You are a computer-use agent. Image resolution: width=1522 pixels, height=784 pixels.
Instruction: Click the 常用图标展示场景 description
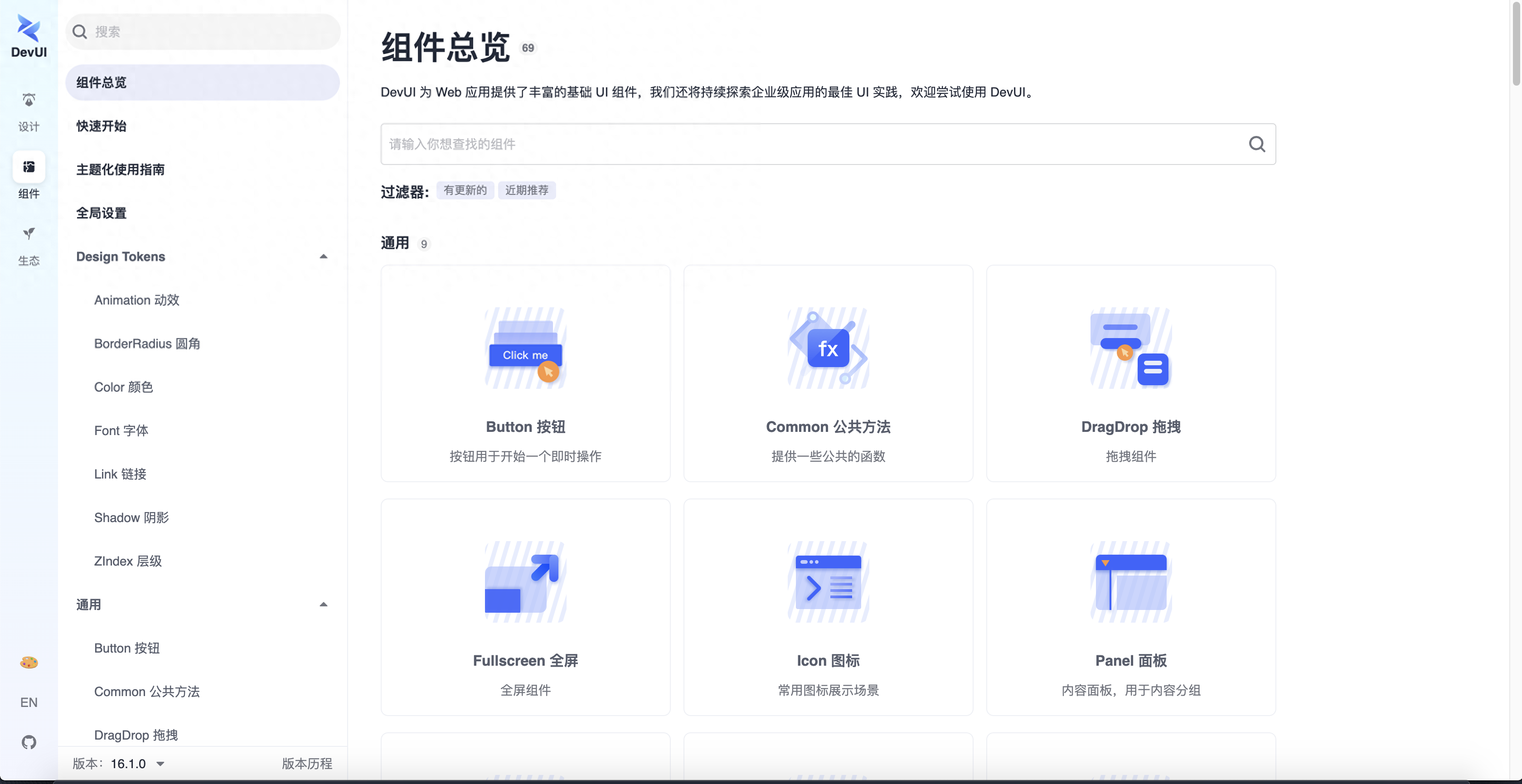click(828, 691)
